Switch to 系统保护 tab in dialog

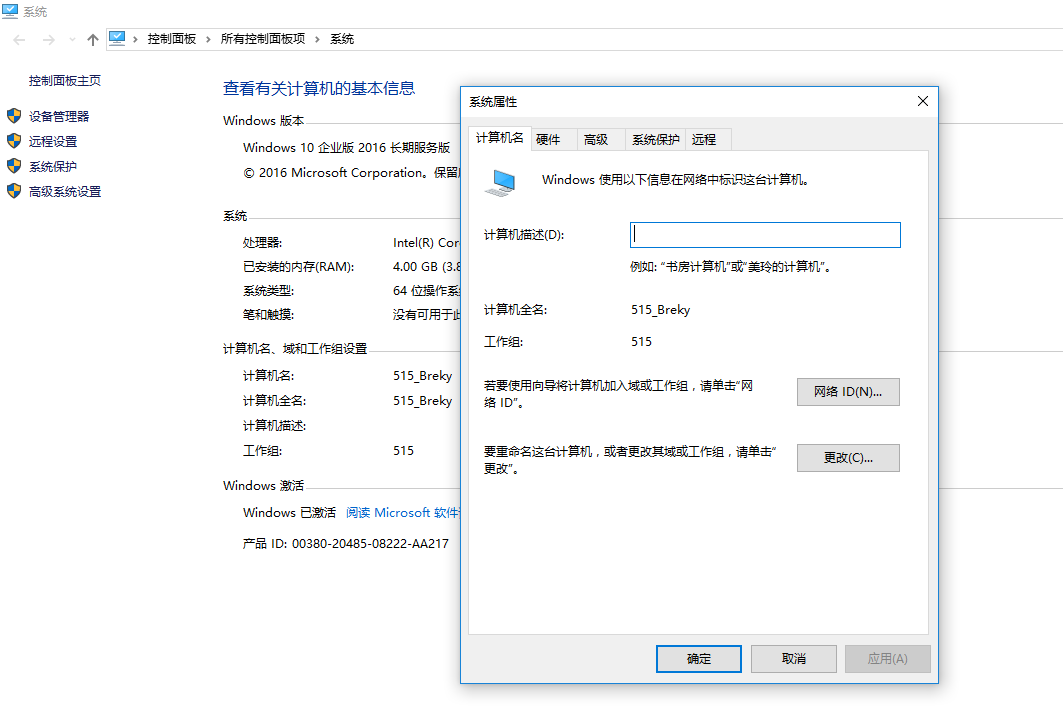click(656, 140)
